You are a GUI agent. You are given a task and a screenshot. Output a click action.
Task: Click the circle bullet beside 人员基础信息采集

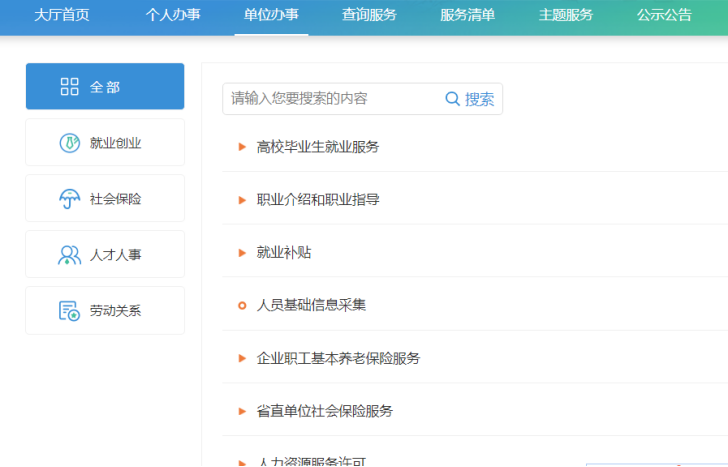point(242,305)
